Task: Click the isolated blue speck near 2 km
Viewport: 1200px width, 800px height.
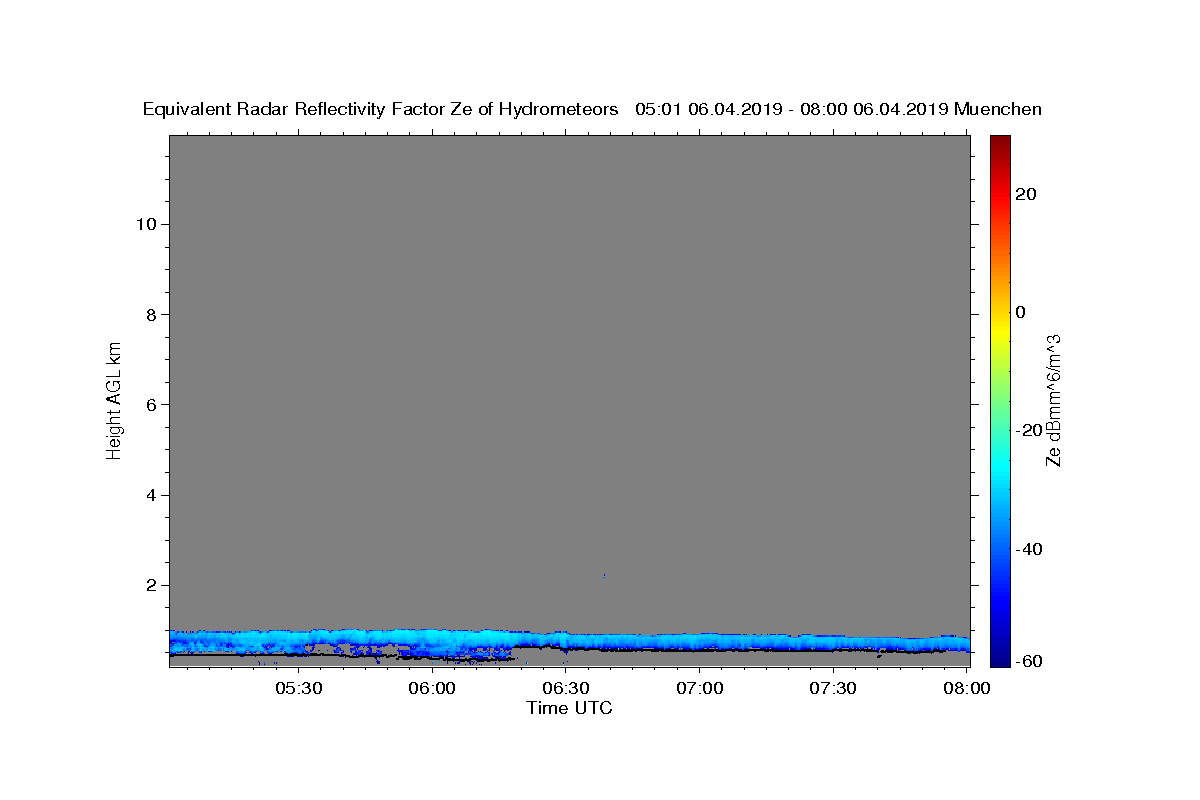Action: 604,575
